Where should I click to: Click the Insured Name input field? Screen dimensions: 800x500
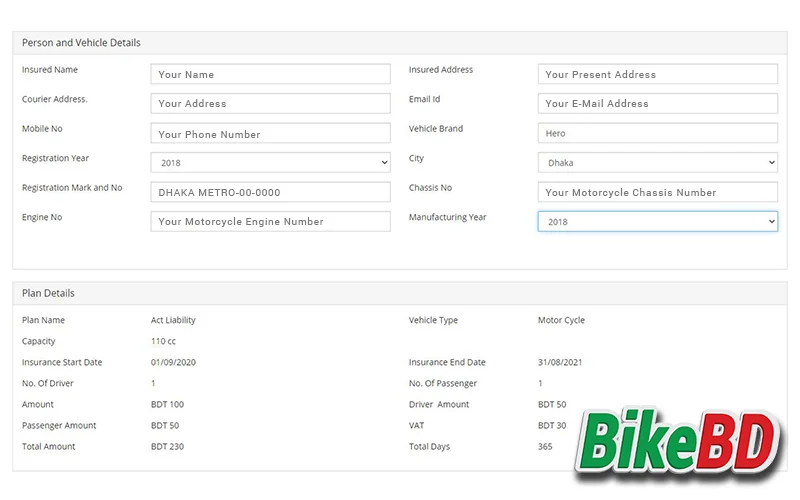[x=270, y=74]
